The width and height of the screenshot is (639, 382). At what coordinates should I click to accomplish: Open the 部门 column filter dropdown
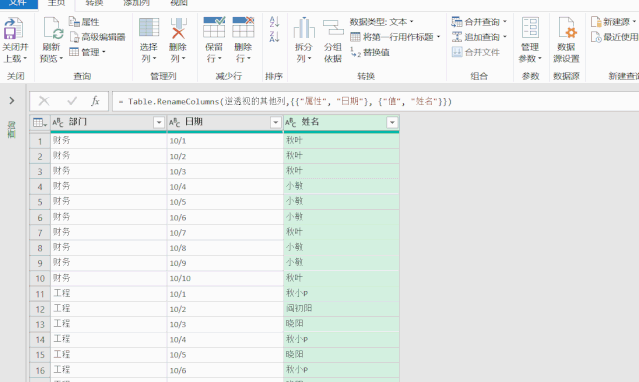tap(159, 122)
